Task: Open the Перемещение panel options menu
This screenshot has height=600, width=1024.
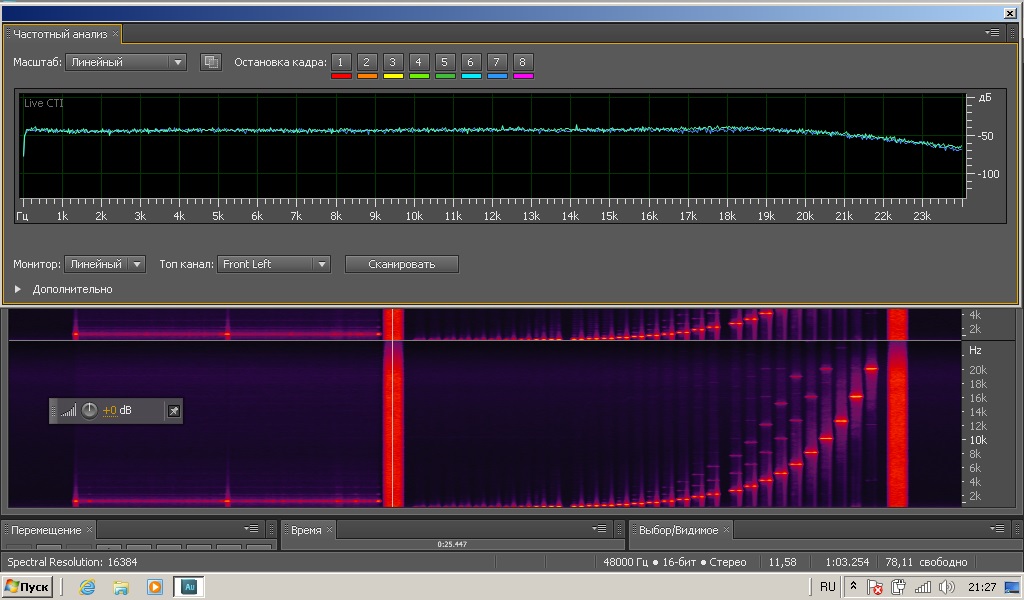Action: point(252,529)
